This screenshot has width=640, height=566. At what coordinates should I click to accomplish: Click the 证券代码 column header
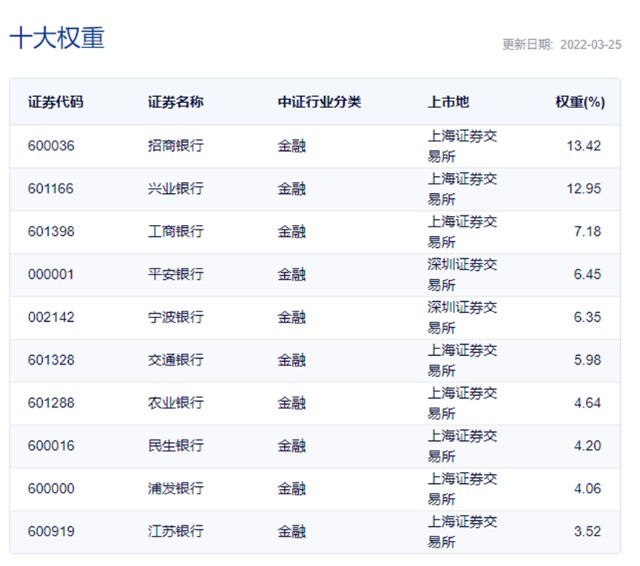pyautogui.click(x=55, y=102)
